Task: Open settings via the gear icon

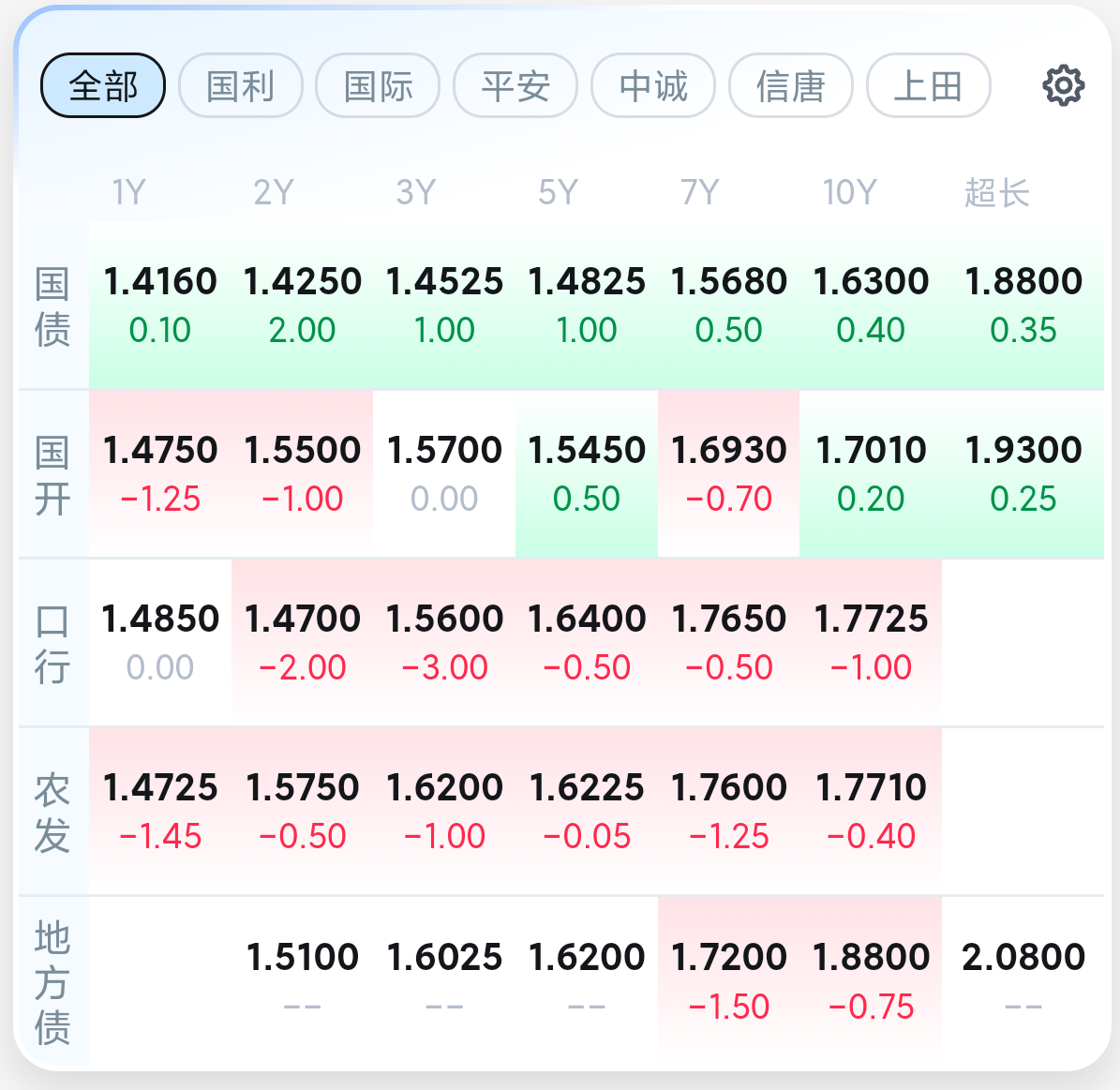Action: (1064, 85)
